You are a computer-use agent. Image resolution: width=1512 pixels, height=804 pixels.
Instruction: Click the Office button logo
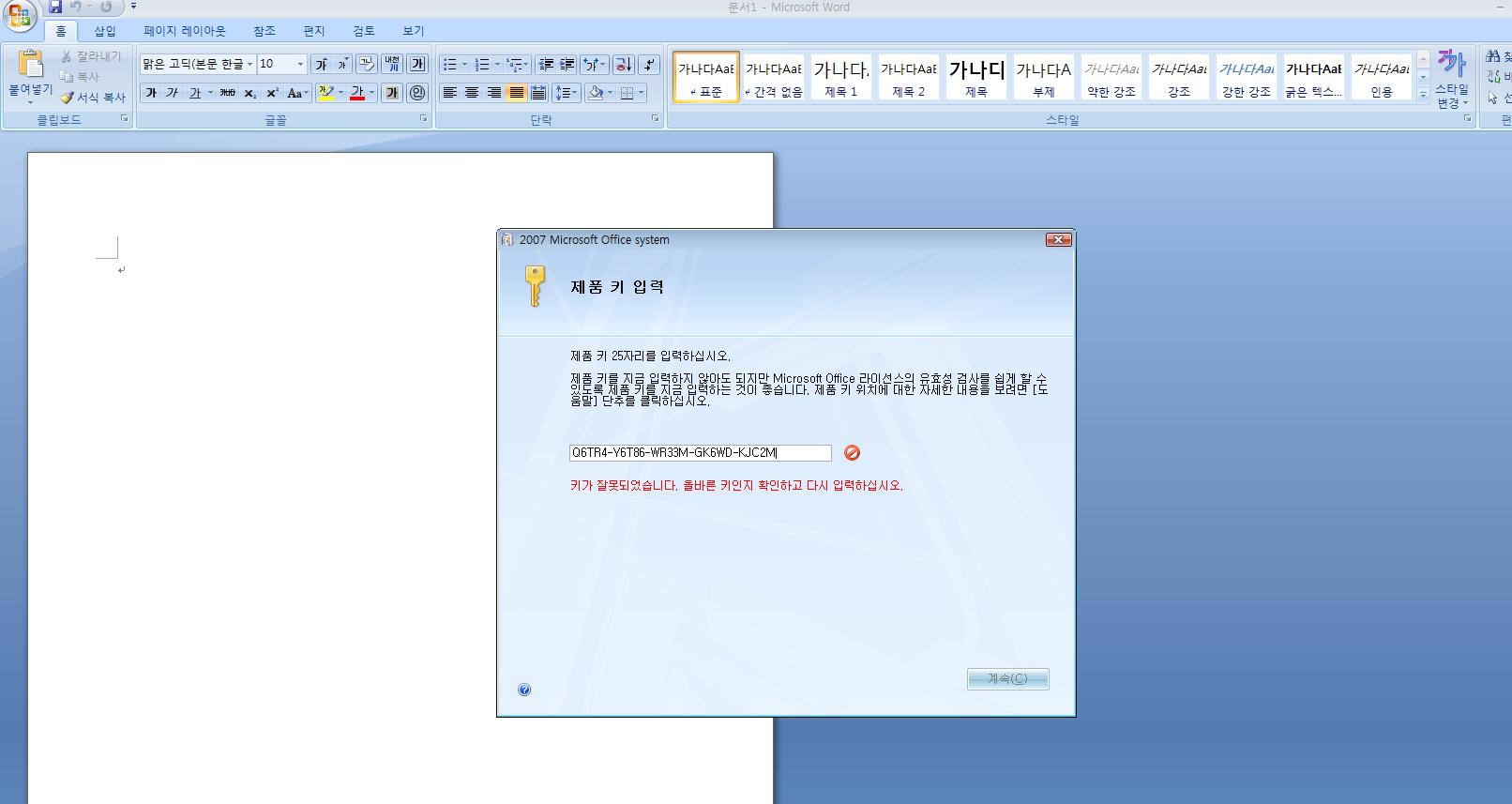point(20,15)
